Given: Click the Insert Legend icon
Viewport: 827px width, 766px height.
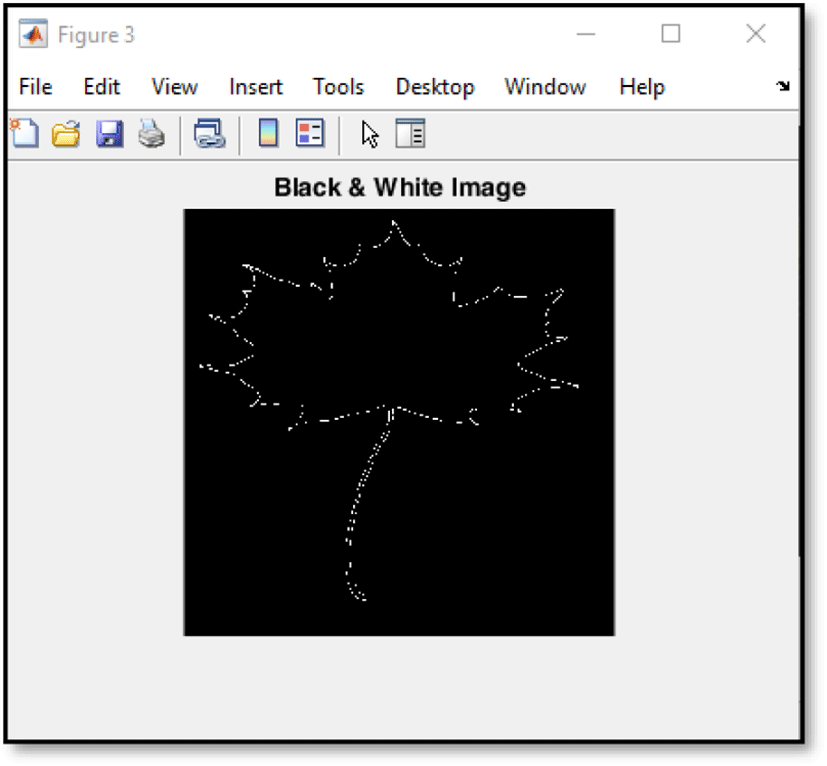Looking at the screenshot, I should coord(310,133).
